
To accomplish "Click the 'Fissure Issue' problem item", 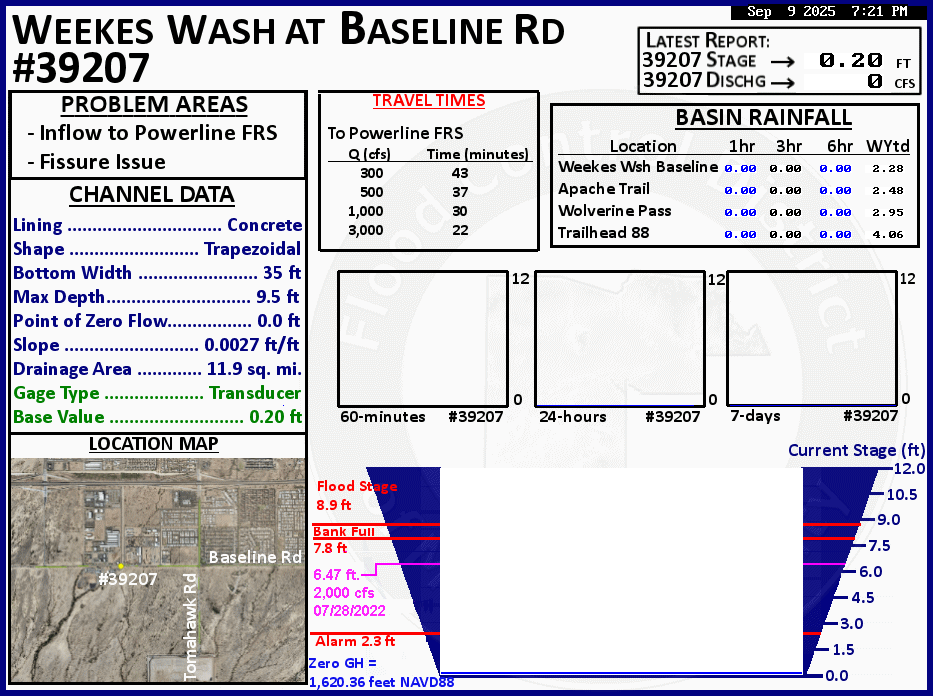I will 96,162.
